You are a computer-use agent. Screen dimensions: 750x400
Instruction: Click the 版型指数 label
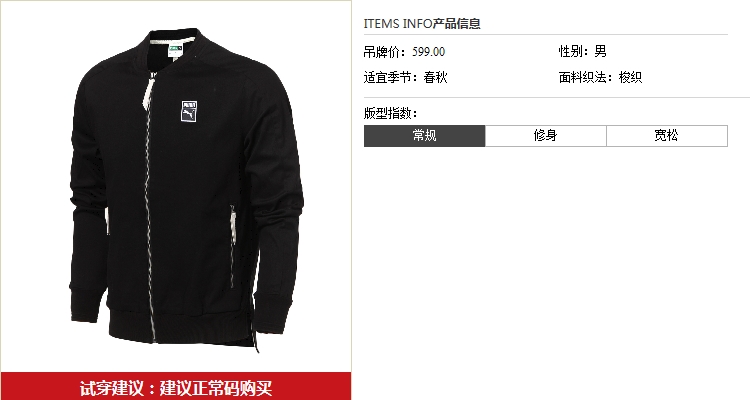pos(390,113)
